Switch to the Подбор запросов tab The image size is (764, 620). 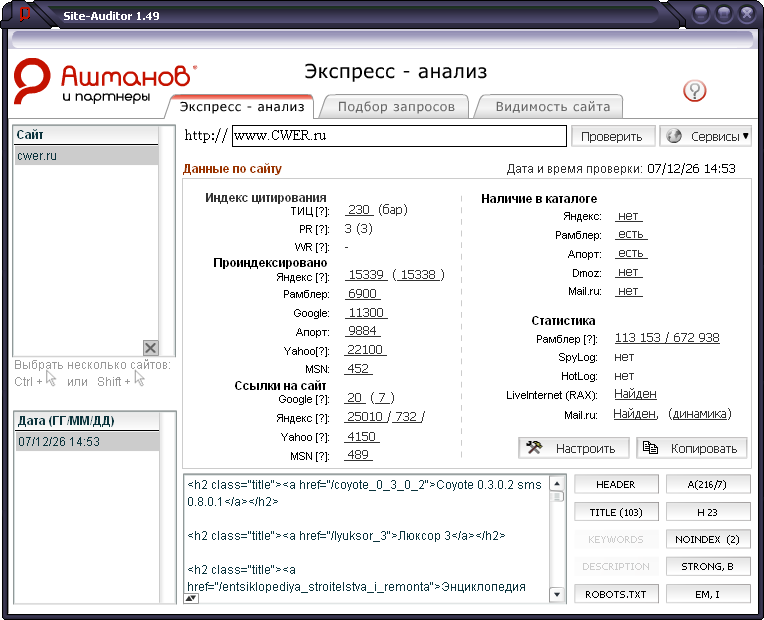click(x=396, y=106)
